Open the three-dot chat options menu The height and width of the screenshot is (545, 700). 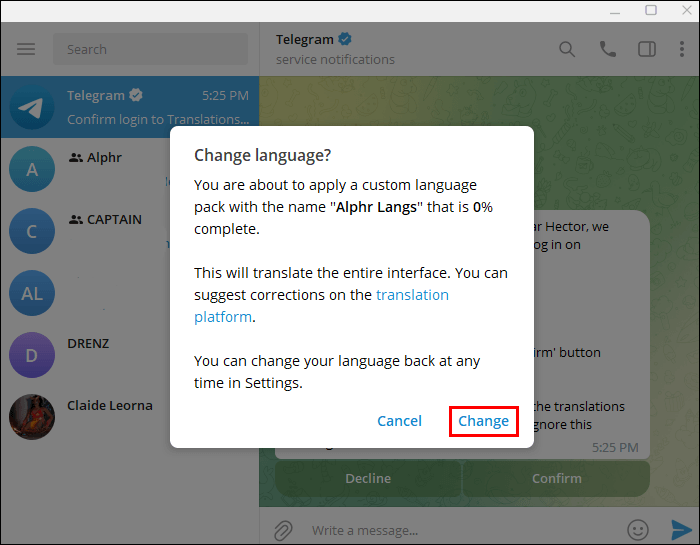pyautogui.click(x=682, y=49)
